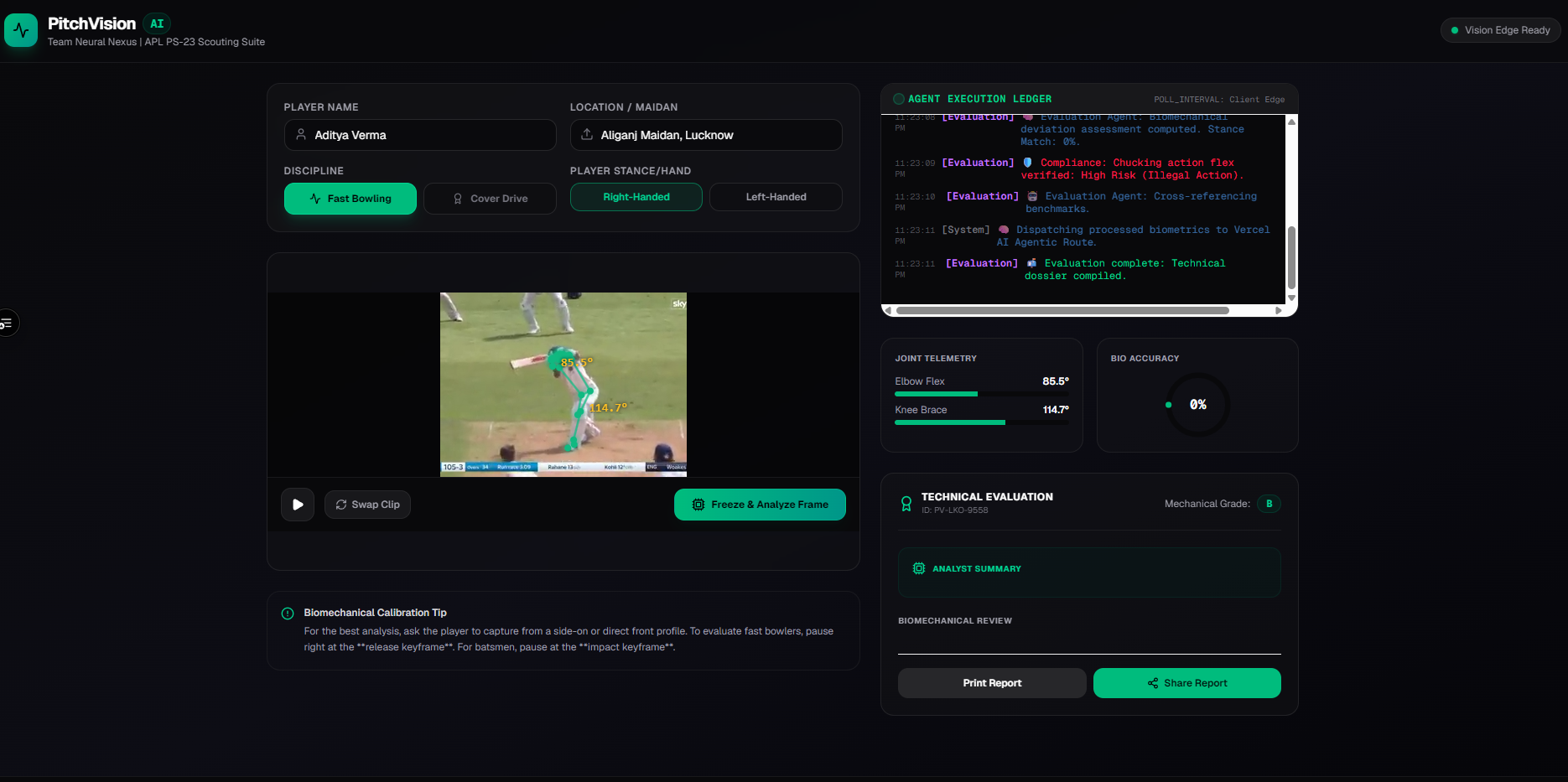Click the cricket video frame preview

(563, 385)
